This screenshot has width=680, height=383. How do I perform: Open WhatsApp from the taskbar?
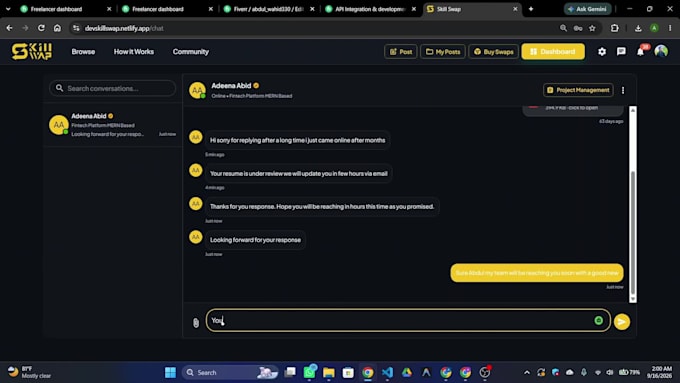click(310, 372)
